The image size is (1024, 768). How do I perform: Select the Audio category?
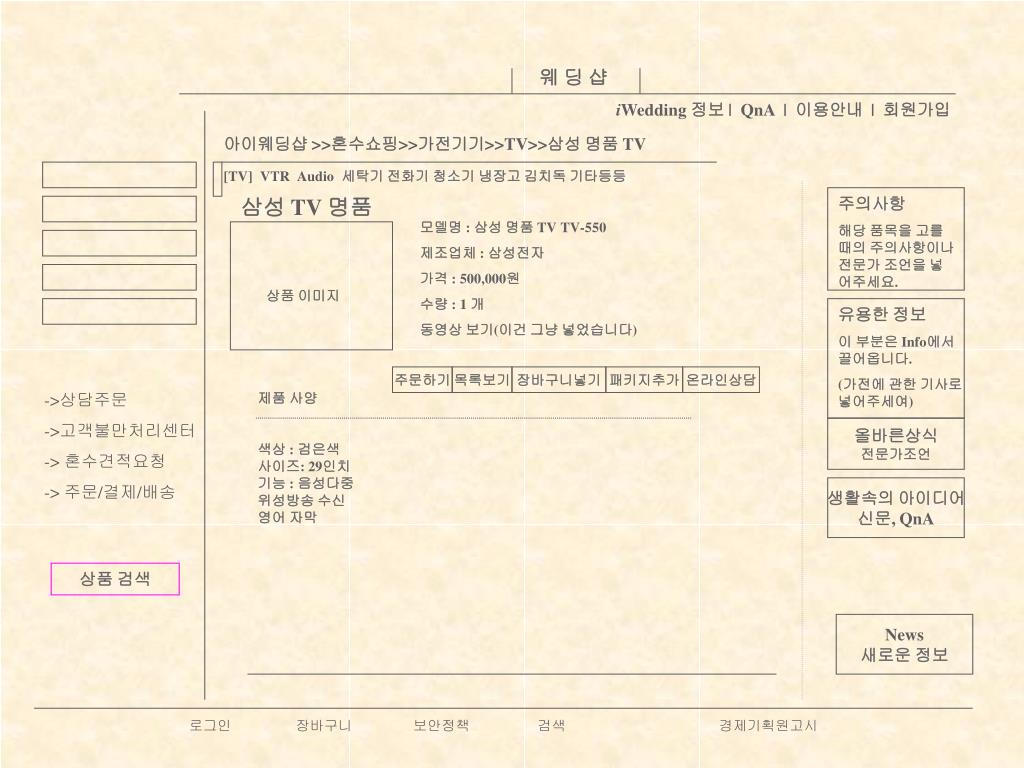[x=315, y=176]
